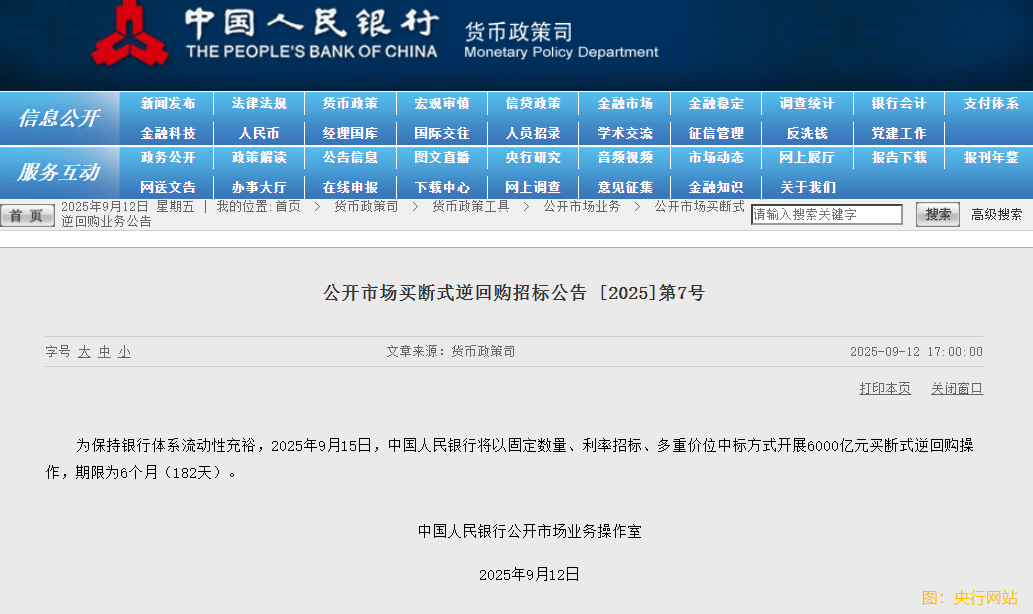
Task: Go to 公开市场买断式逆回购业务公告 breadcrumb link
Action: [699, 206]
